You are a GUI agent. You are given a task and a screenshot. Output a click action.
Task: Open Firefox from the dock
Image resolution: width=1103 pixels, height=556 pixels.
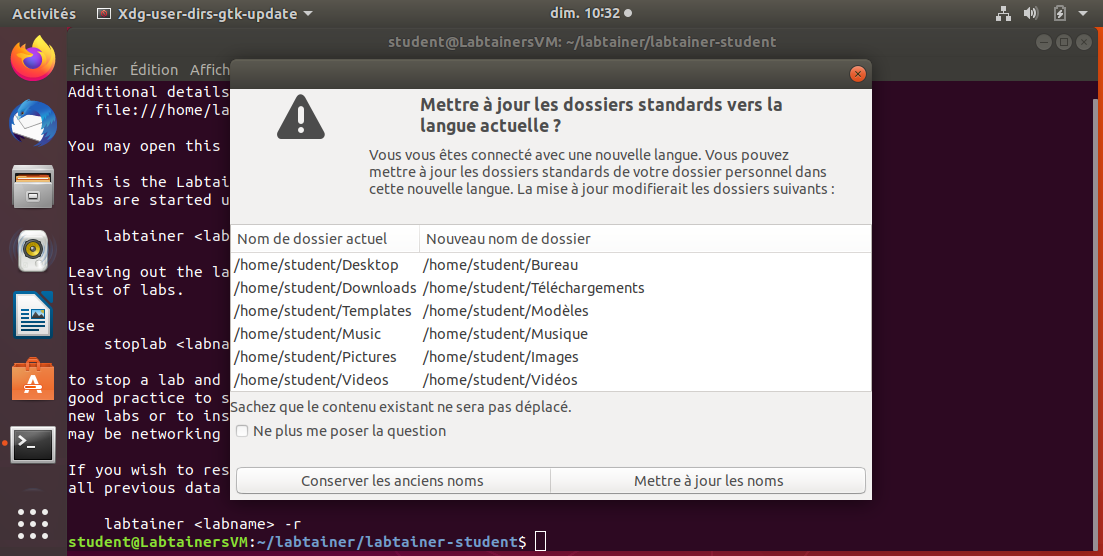pos(33,60)
